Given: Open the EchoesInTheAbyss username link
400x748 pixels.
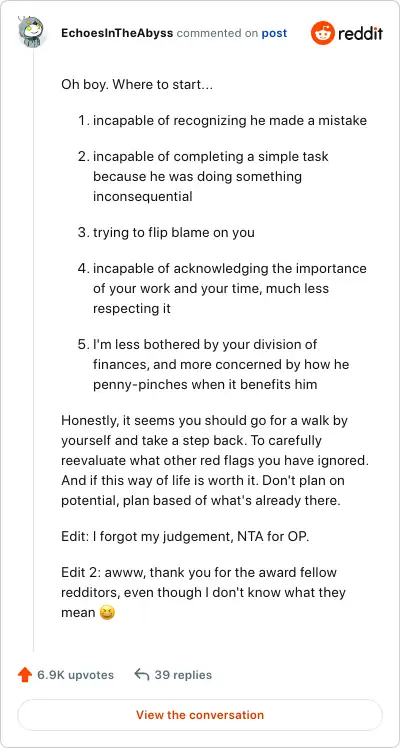Looking at the screenshot, I should [117, 33].
